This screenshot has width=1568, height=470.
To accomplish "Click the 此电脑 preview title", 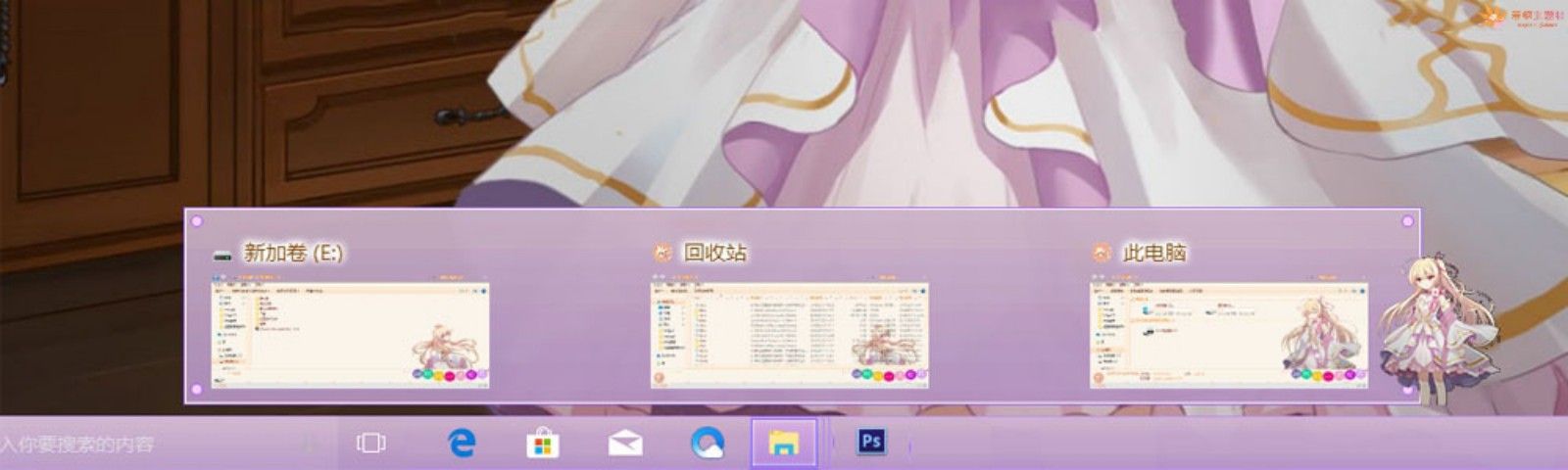I will click(1155, 253).
